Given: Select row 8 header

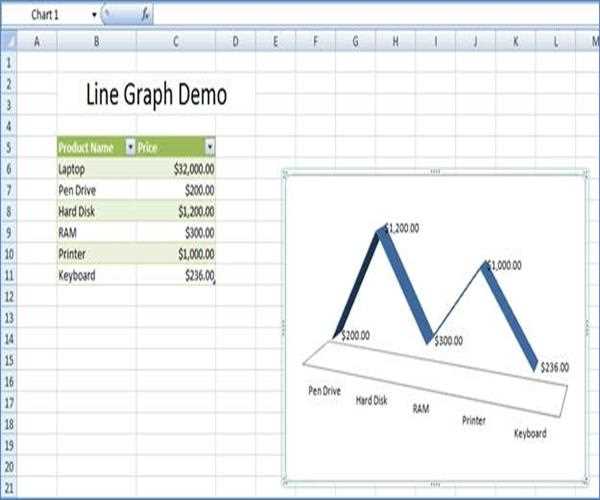Looking at the screenshot, I should 9,211.
